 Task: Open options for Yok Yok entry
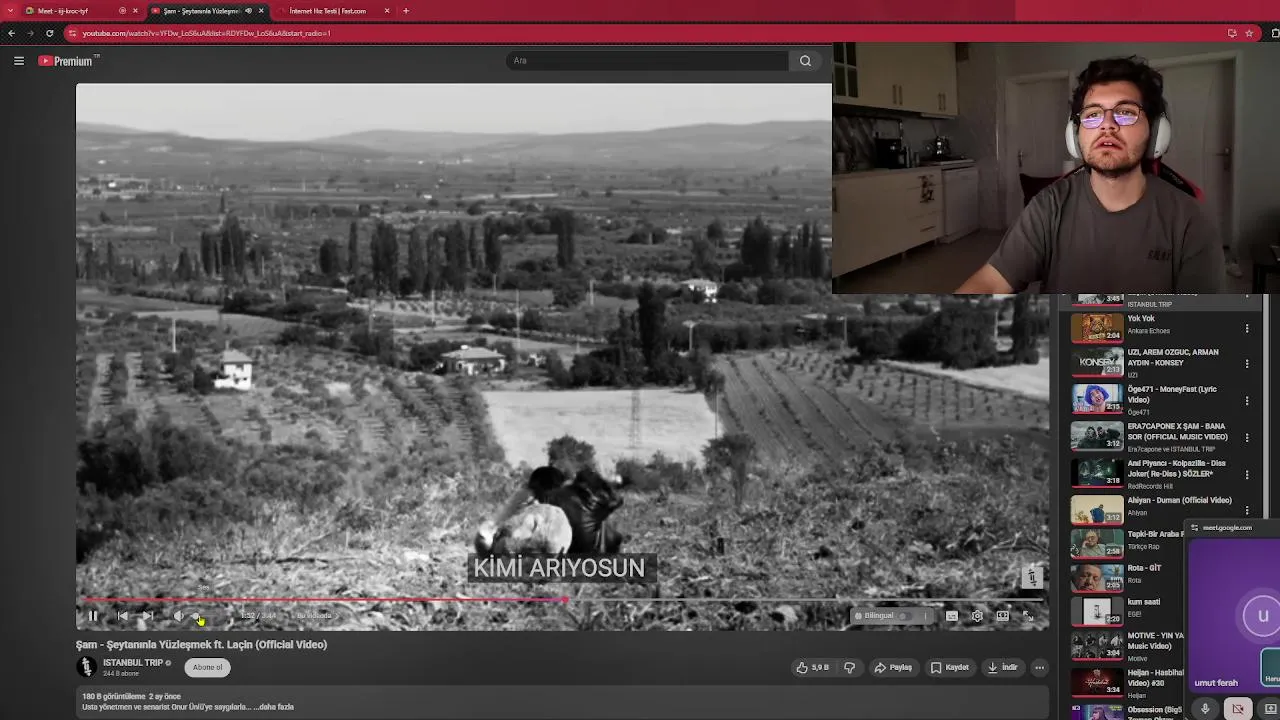[x=1247, y=328]
